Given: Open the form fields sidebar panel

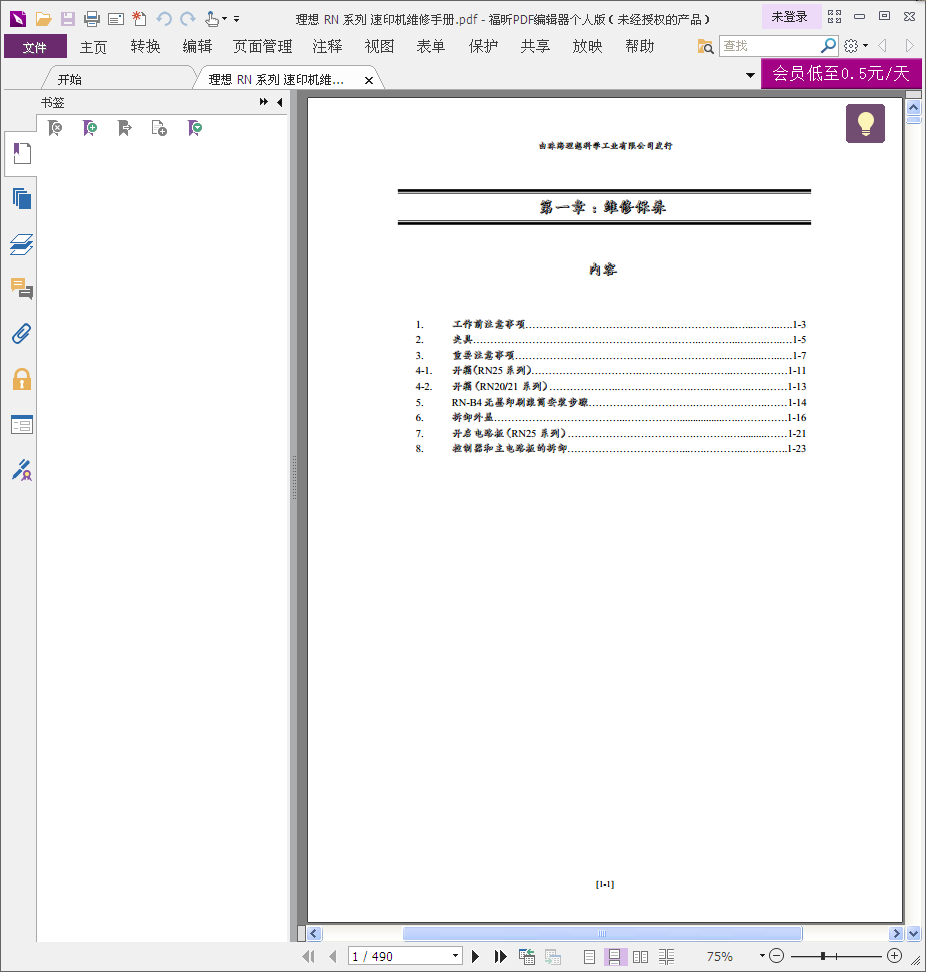Looking at the screenshot, I should click(x=22, y=425).
